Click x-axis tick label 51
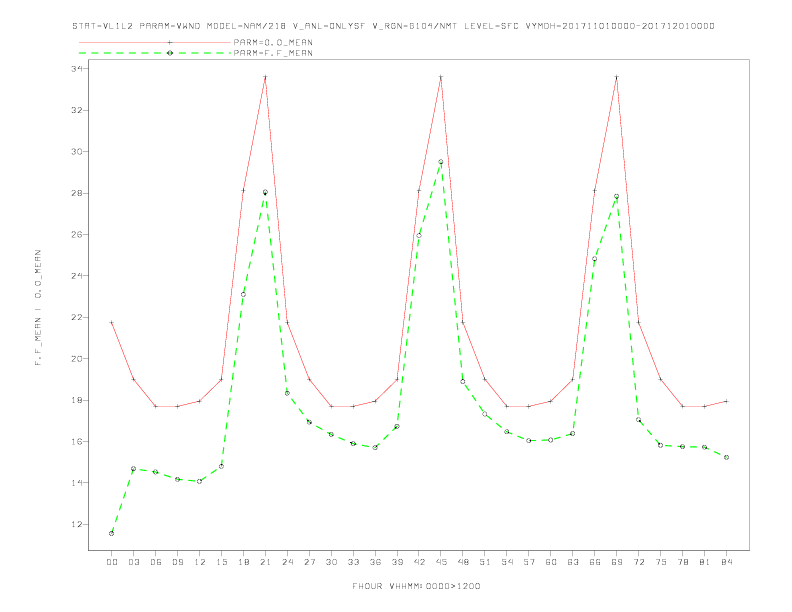 click(x=485, y=562)
